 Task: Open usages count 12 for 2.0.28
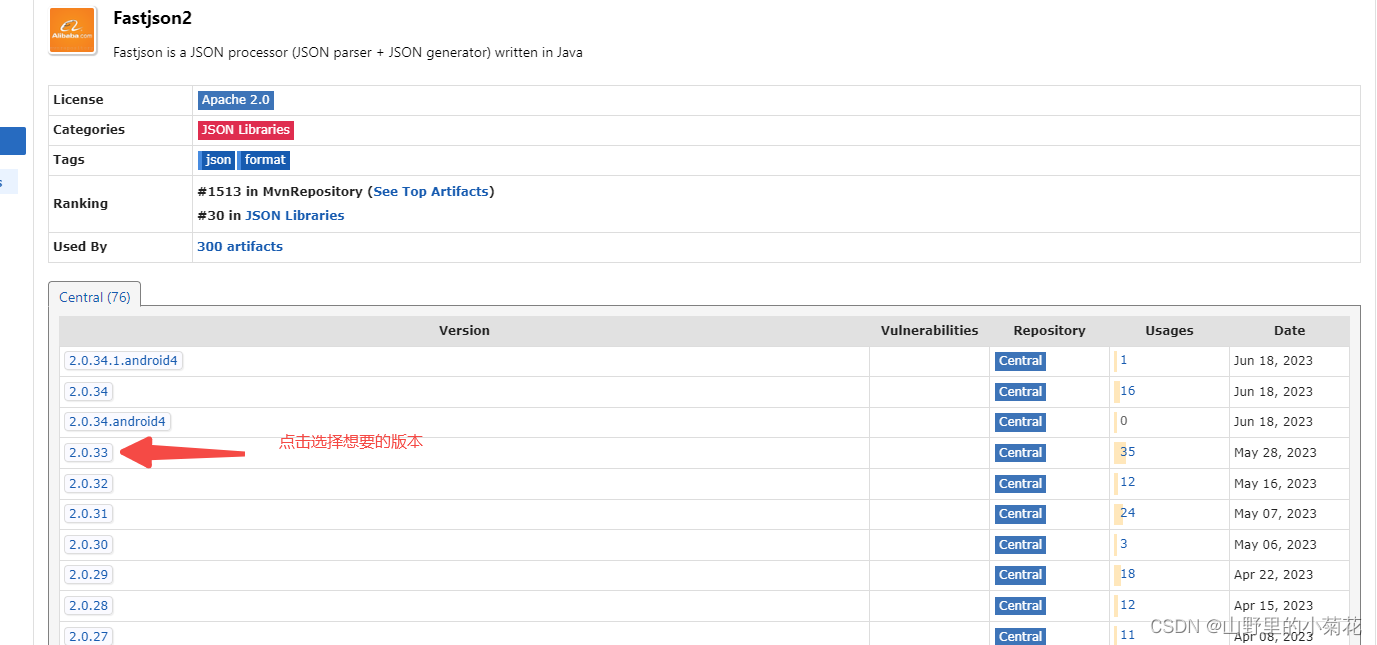[x=1128, y=605]
